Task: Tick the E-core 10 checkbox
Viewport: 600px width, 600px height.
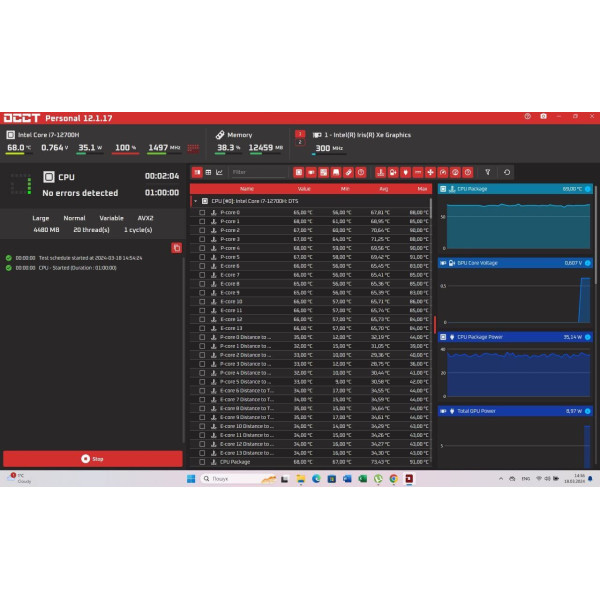Action: click(x=202, y=302)
